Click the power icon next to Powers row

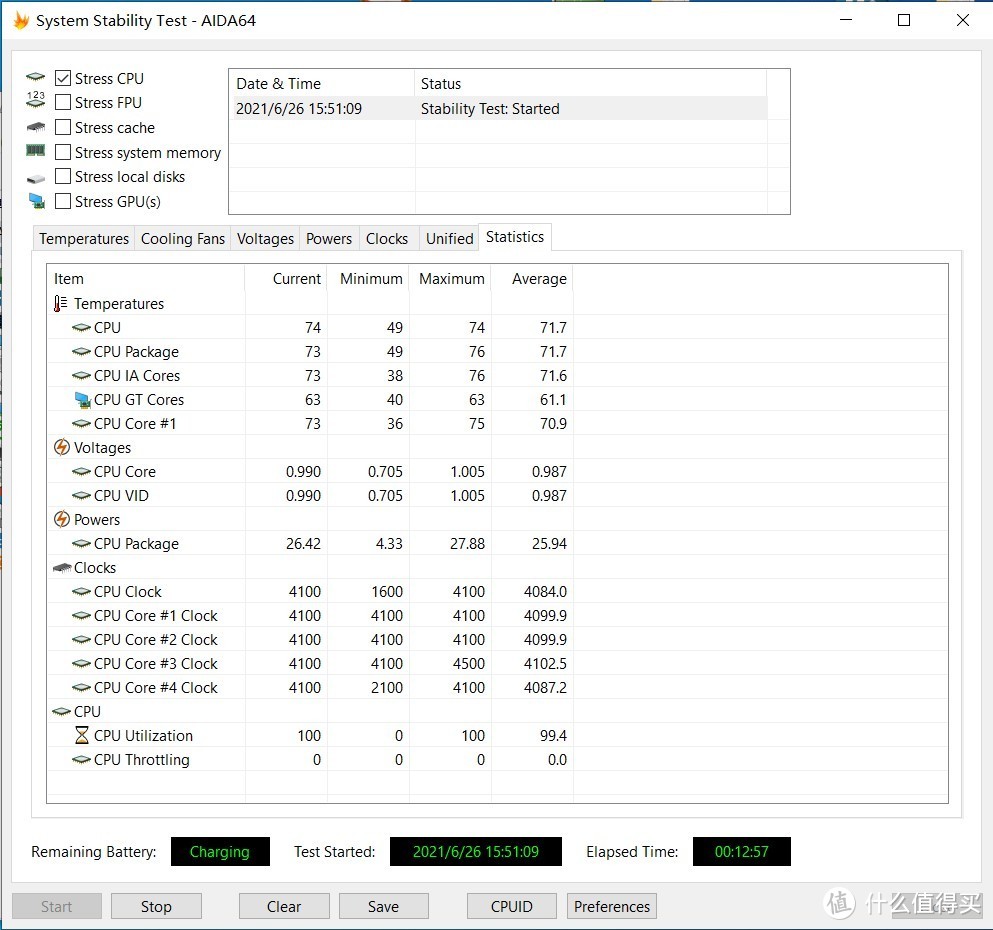click(60, 519)
